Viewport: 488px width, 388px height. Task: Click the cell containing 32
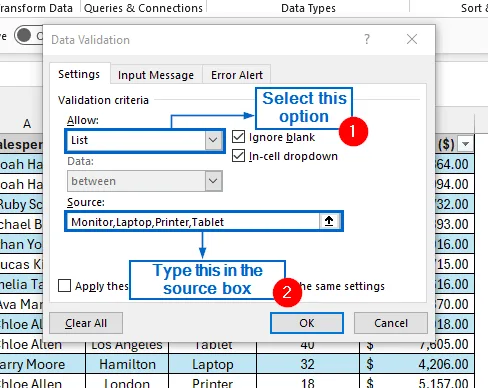pyautogui.click(x=308, y=364)
